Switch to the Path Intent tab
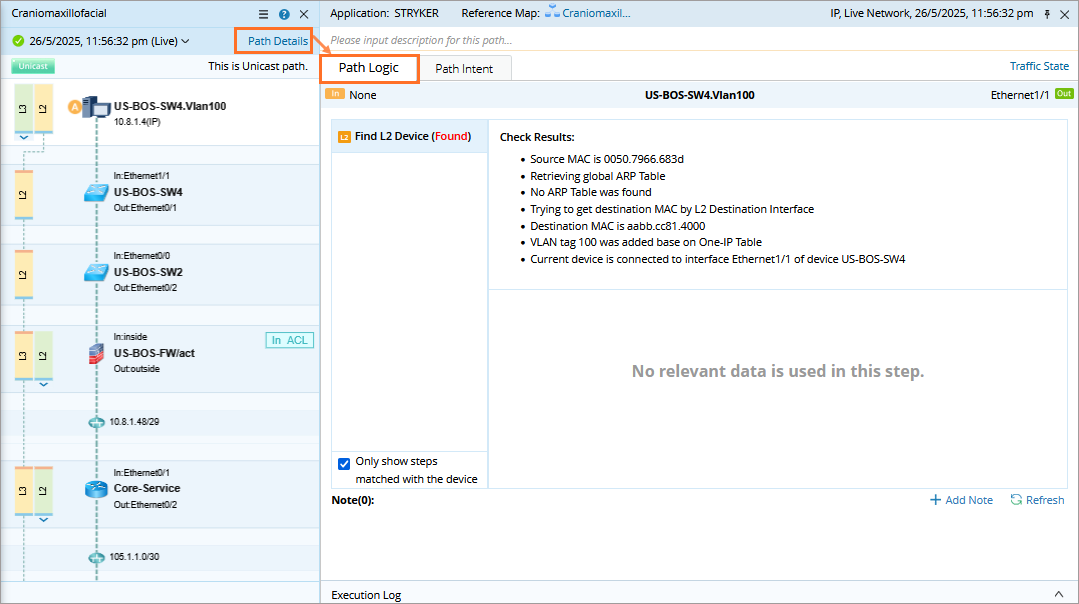Screen dimensions: 1079x604 (x=464, y=69)
